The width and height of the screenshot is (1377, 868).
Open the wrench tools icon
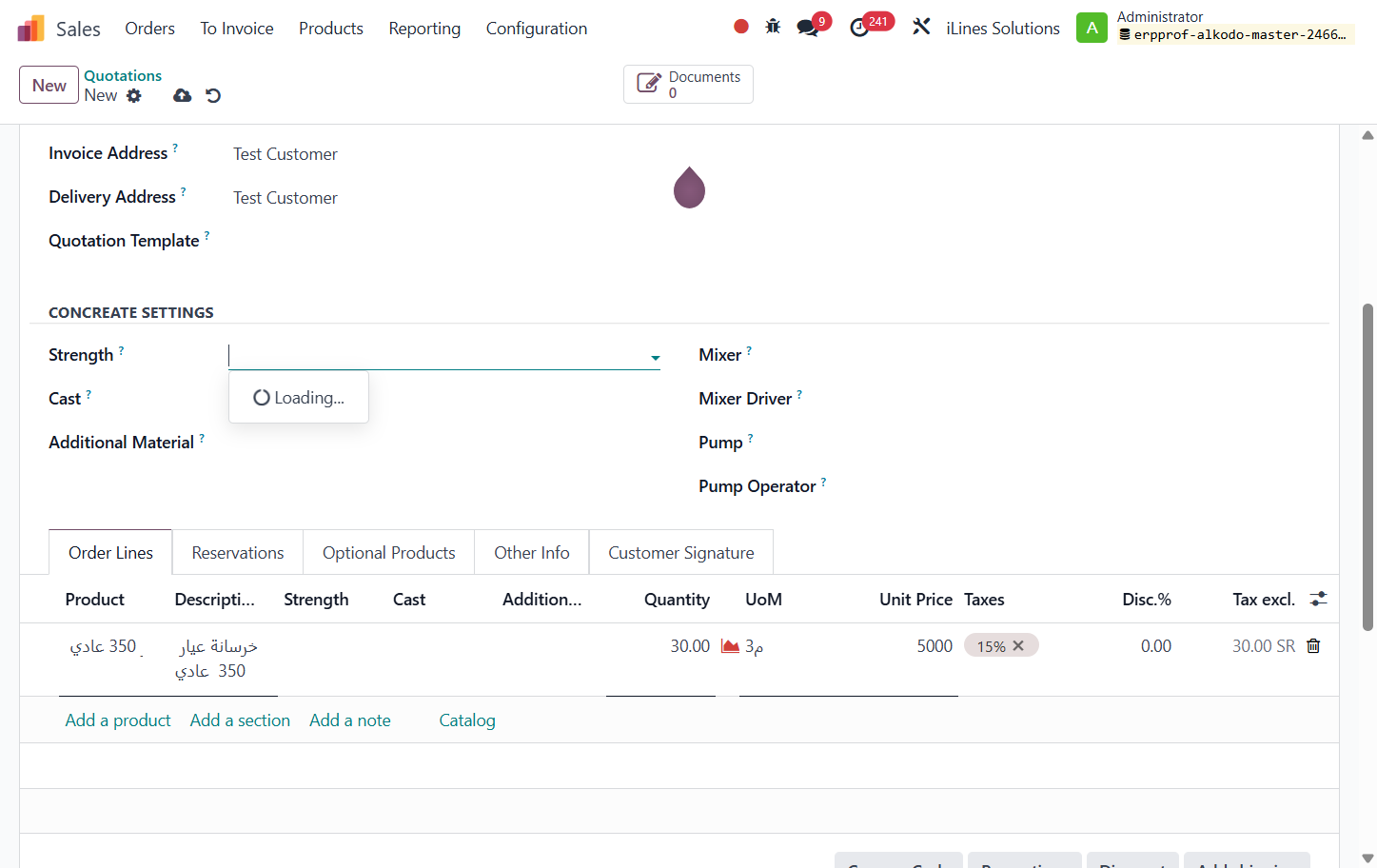(921, 27)
